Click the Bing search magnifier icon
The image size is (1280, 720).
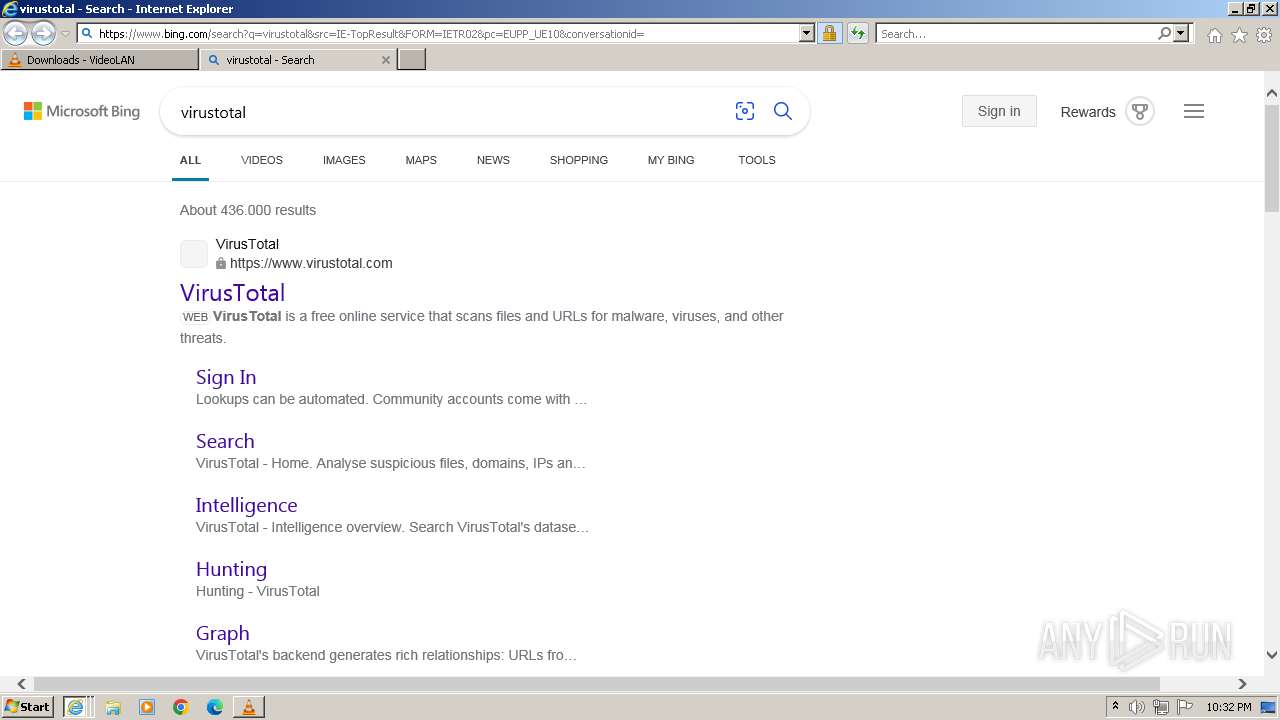[x=783, y=111]
